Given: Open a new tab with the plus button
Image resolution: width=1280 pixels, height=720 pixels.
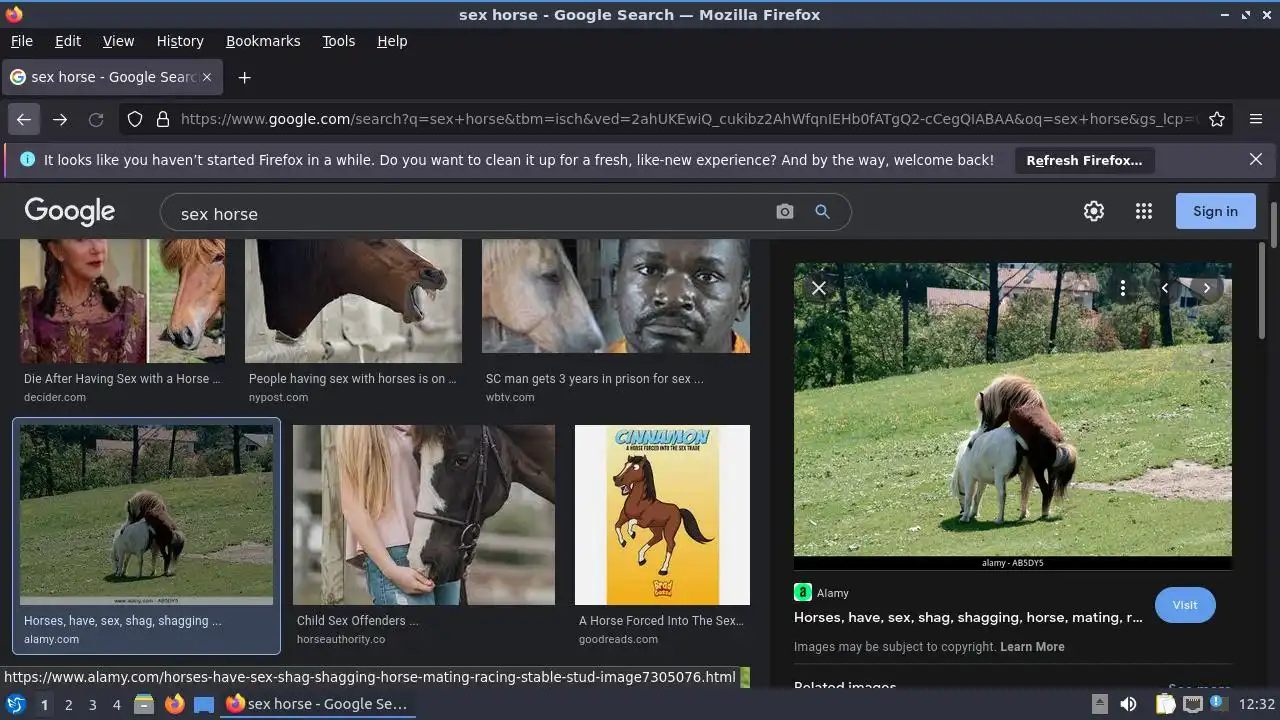Looking at the screenshot, I should click(244, 77).
